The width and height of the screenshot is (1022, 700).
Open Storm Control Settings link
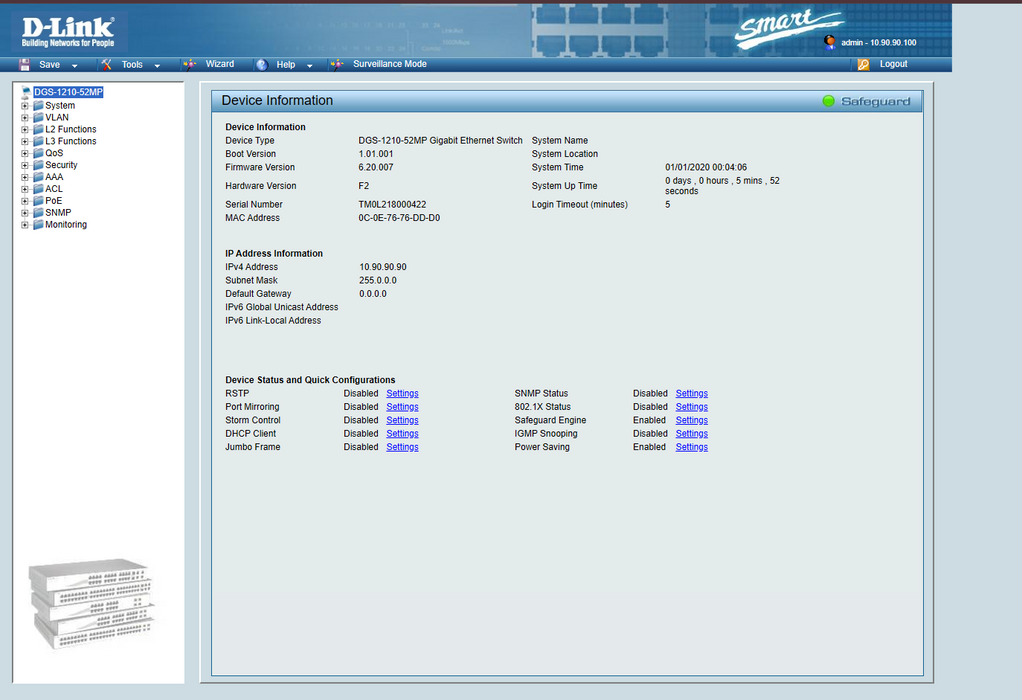(402, 420)
